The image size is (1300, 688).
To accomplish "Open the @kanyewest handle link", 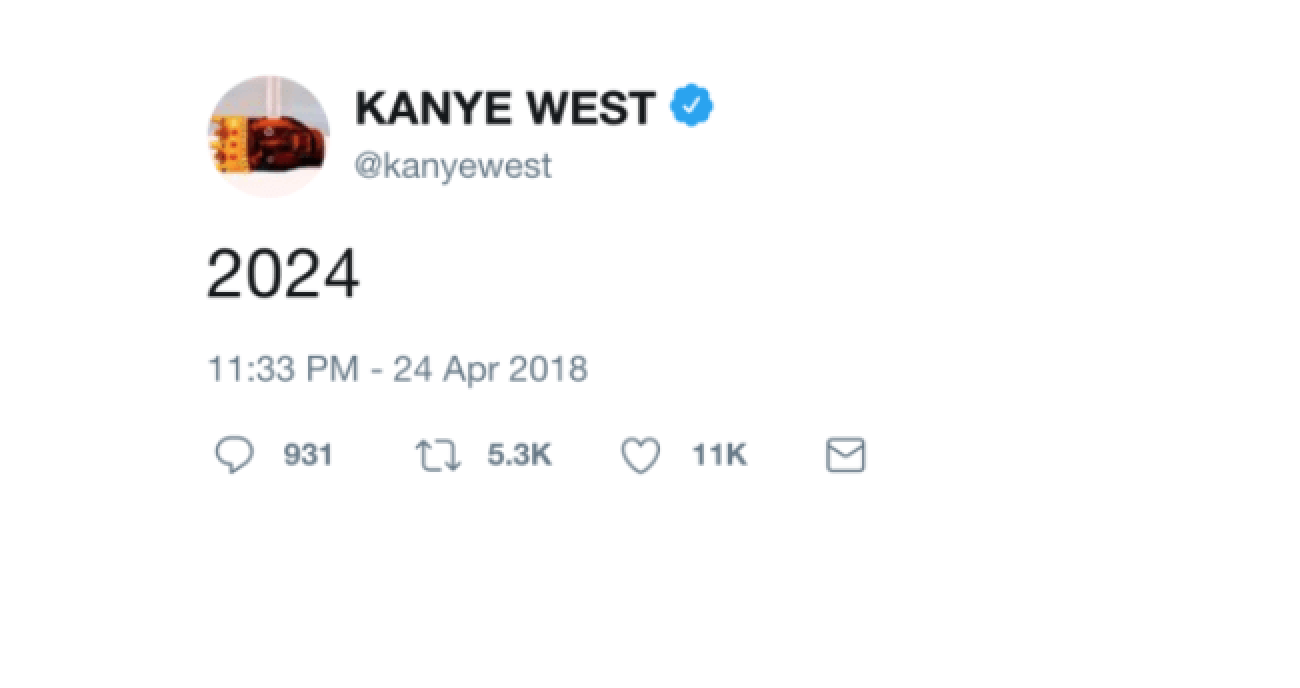I will (453, 165).
